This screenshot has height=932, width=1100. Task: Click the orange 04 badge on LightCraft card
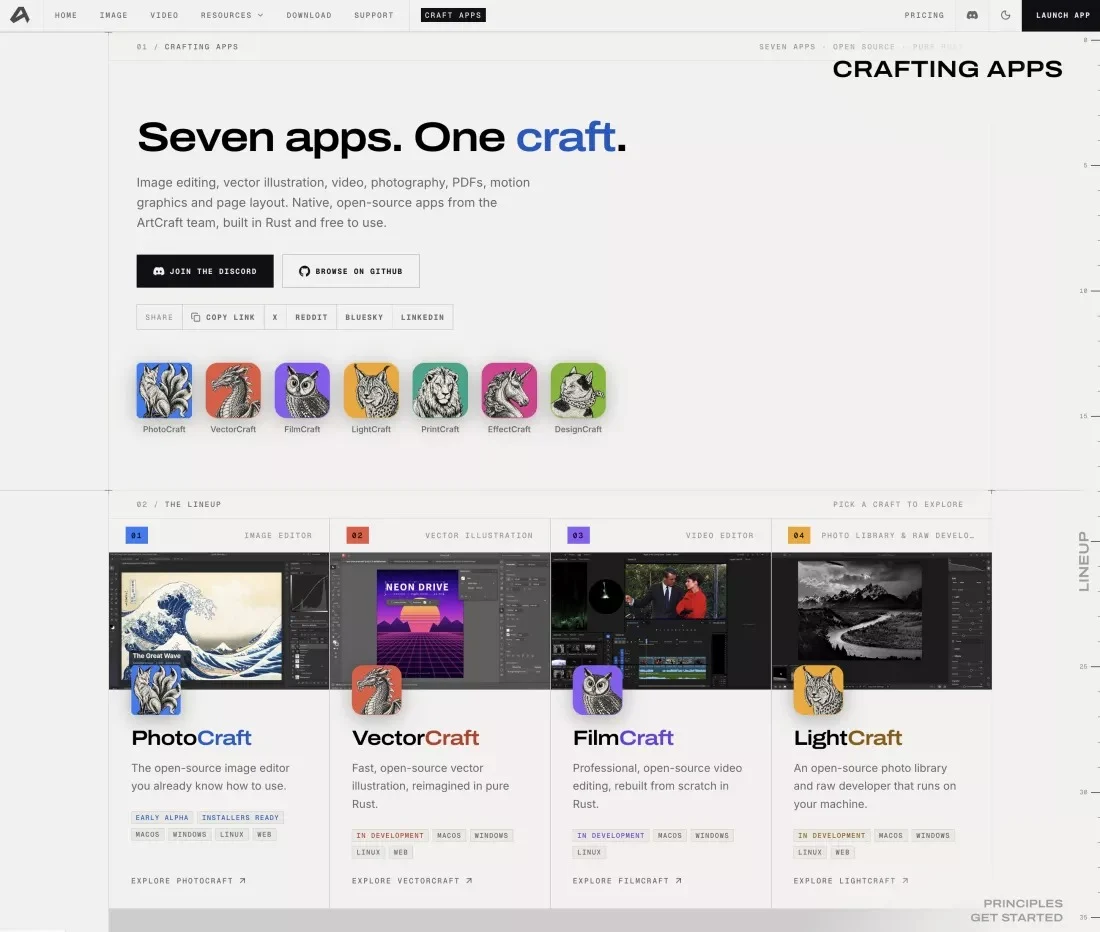799,535
